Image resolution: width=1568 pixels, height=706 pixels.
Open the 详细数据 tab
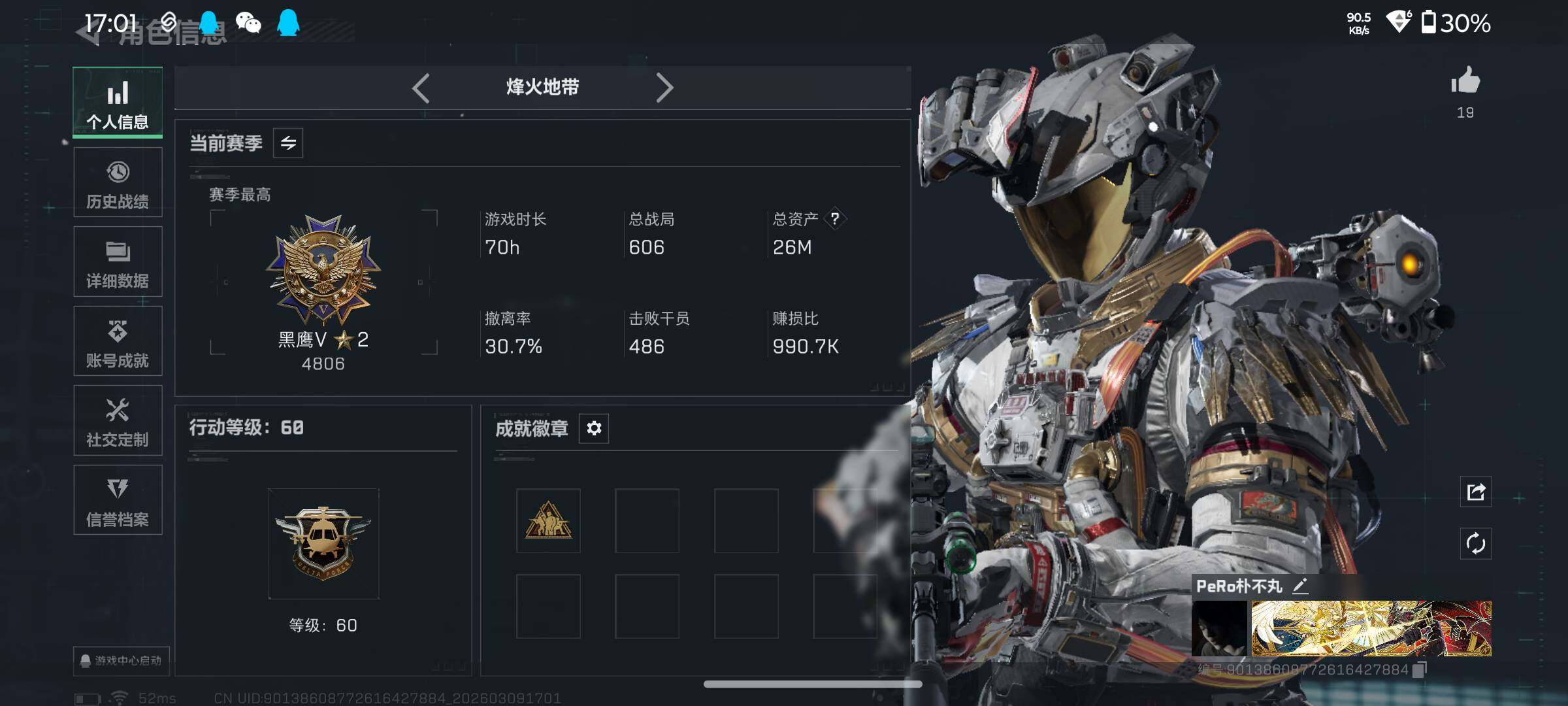[x=118, y=262]
